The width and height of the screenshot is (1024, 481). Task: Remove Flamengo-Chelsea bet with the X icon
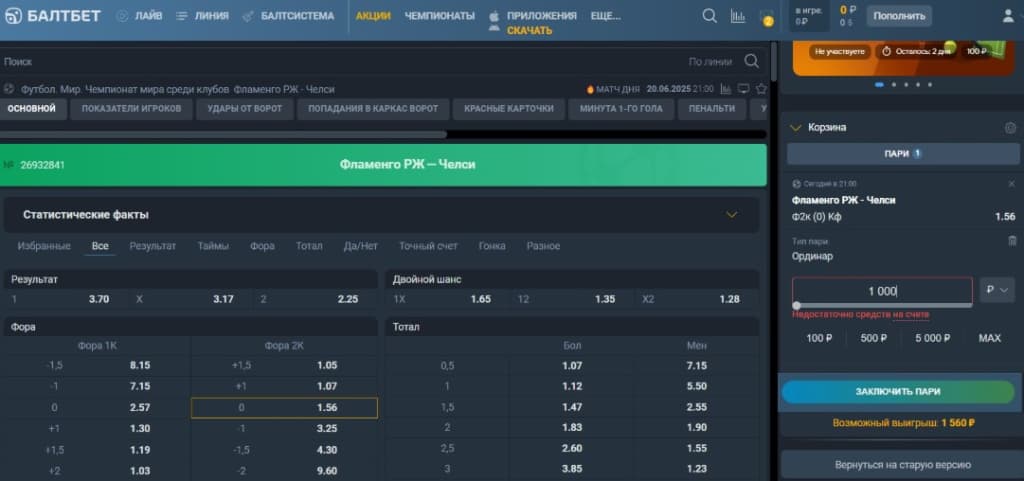1012,184
